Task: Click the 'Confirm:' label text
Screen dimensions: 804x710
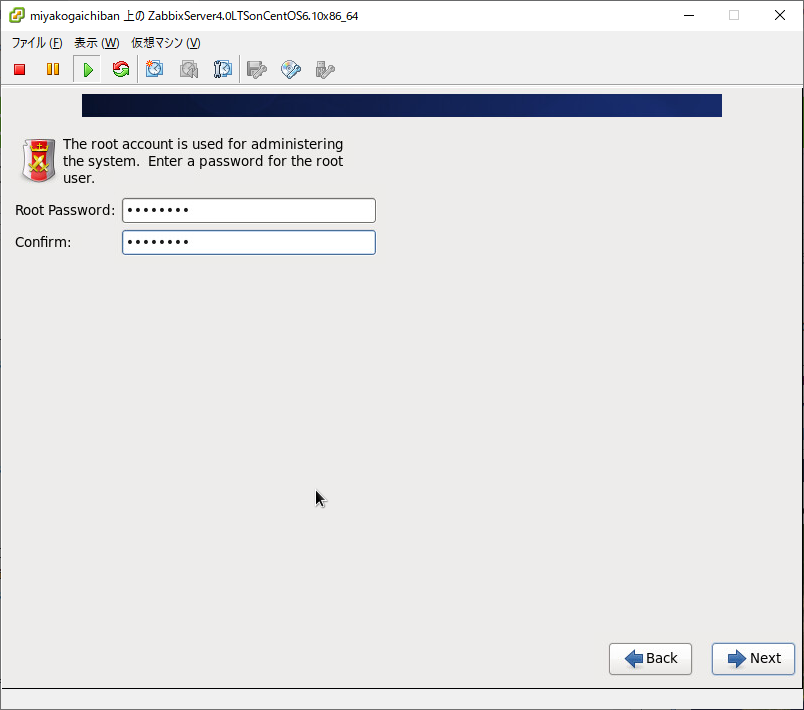Action: pyautogui.click(x=43, y=242)
